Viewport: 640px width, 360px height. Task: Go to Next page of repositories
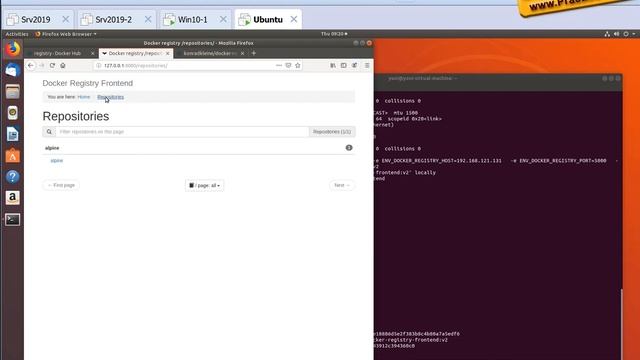(342, 185)
